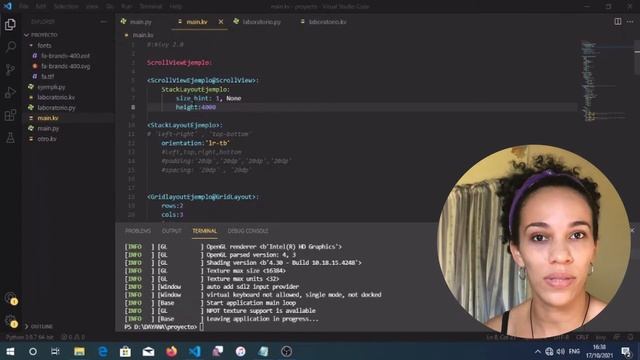Click the VS Code logo in the title bar
This screenshot has width=640, height=360.
pos(8,6)
